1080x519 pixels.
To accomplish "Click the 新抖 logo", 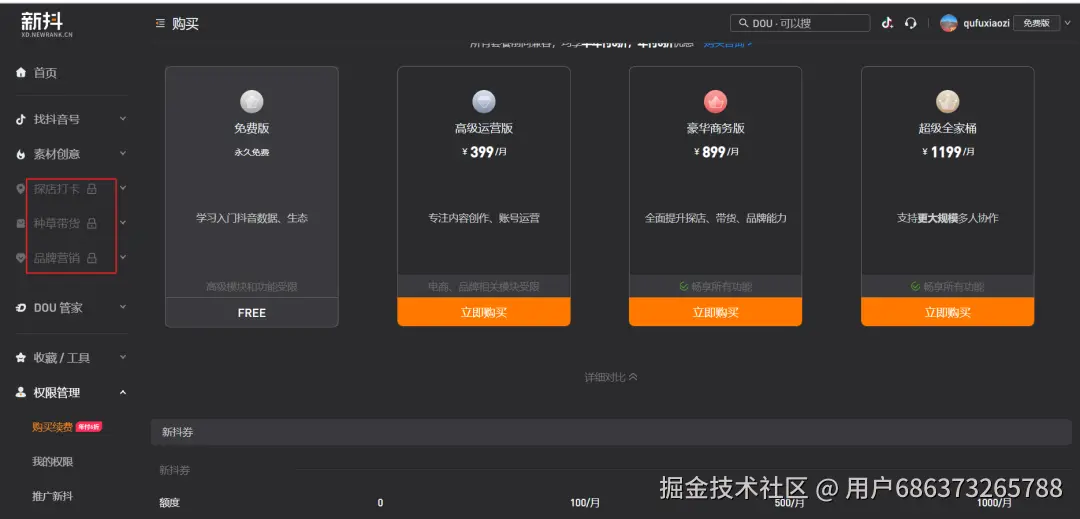I will pyautogui.click(x=46, y=24).
